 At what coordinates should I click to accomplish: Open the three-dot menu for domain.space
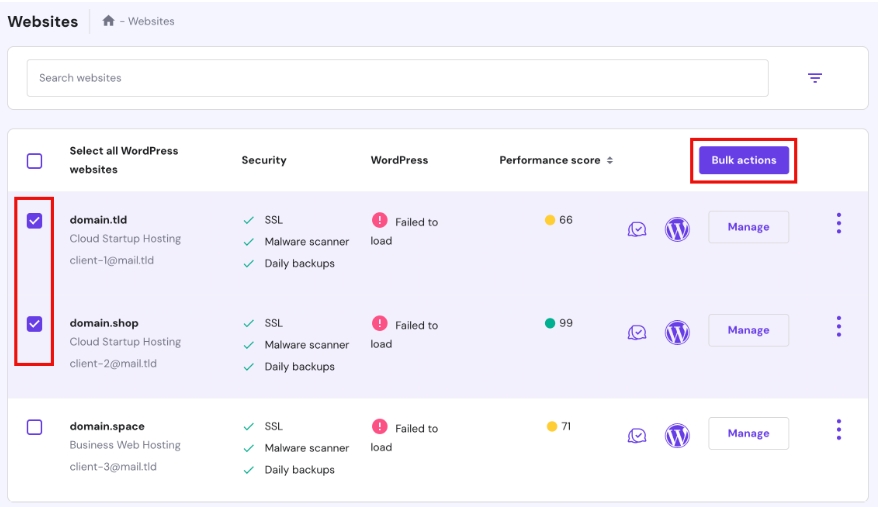pyautogui.click(x=838, y=430)
